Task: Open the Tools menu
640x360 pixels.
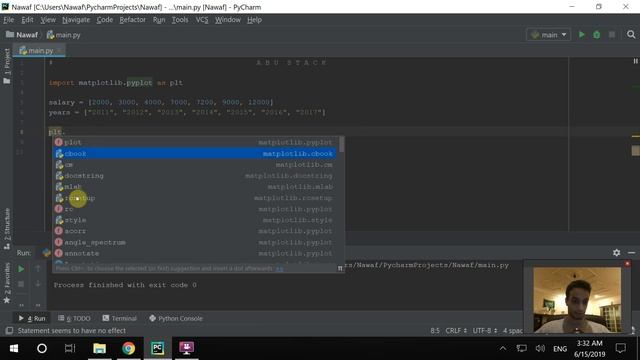Action: click(180, 20)
